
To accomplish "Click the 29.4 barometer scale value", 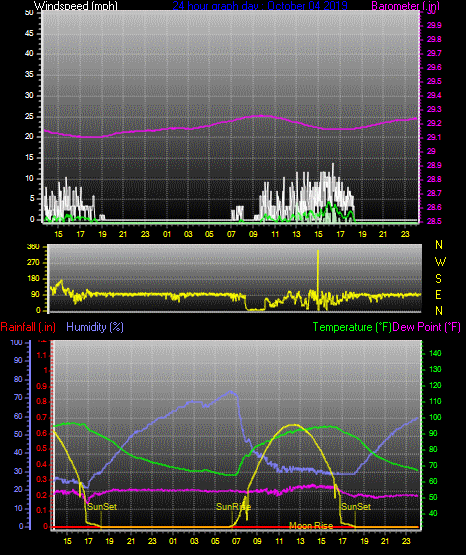I will tap(434, 95).
